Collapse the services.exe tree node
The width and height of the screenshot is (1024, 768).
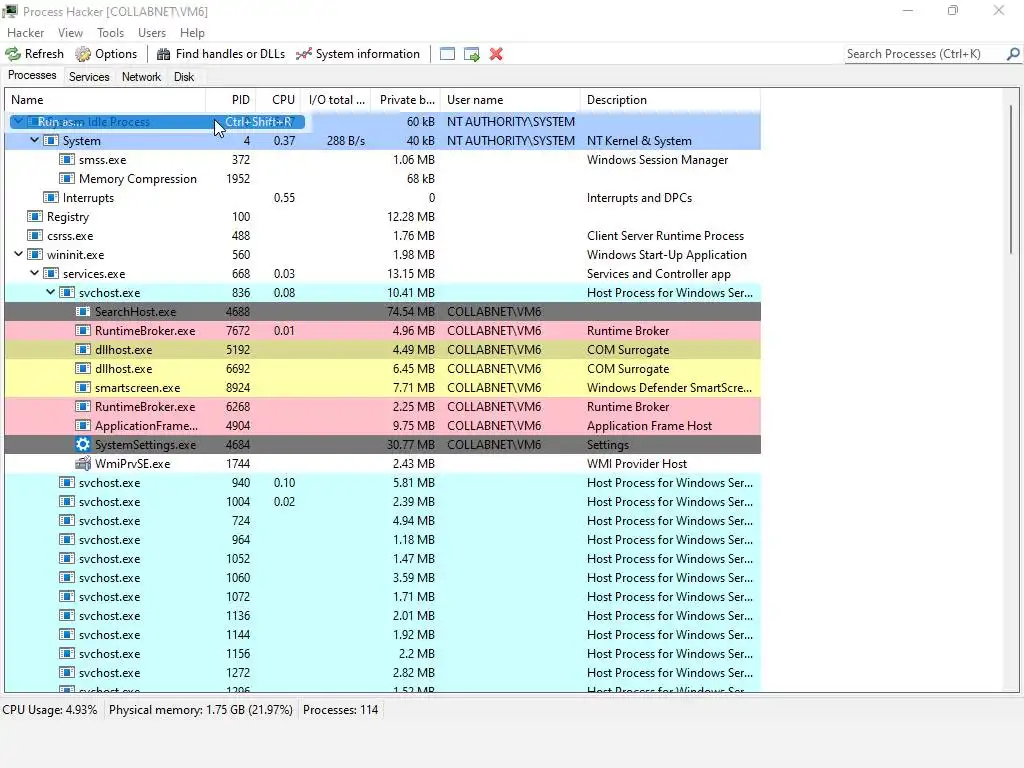tap(35, 273)
